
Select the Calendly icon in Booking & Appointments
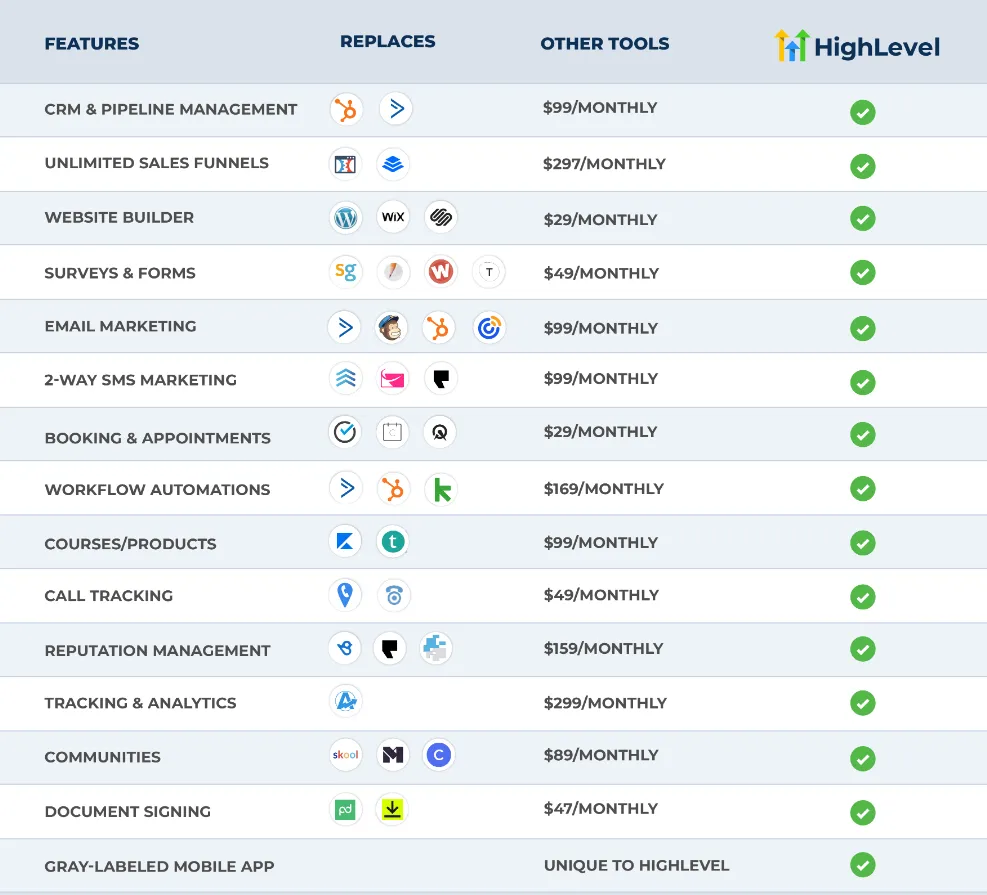[345, 432]
